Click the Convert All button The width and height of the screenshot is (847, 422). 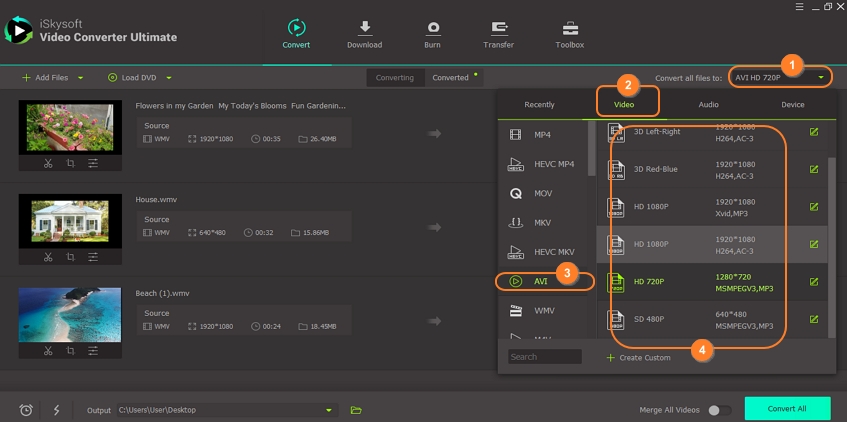click(786, 409)
